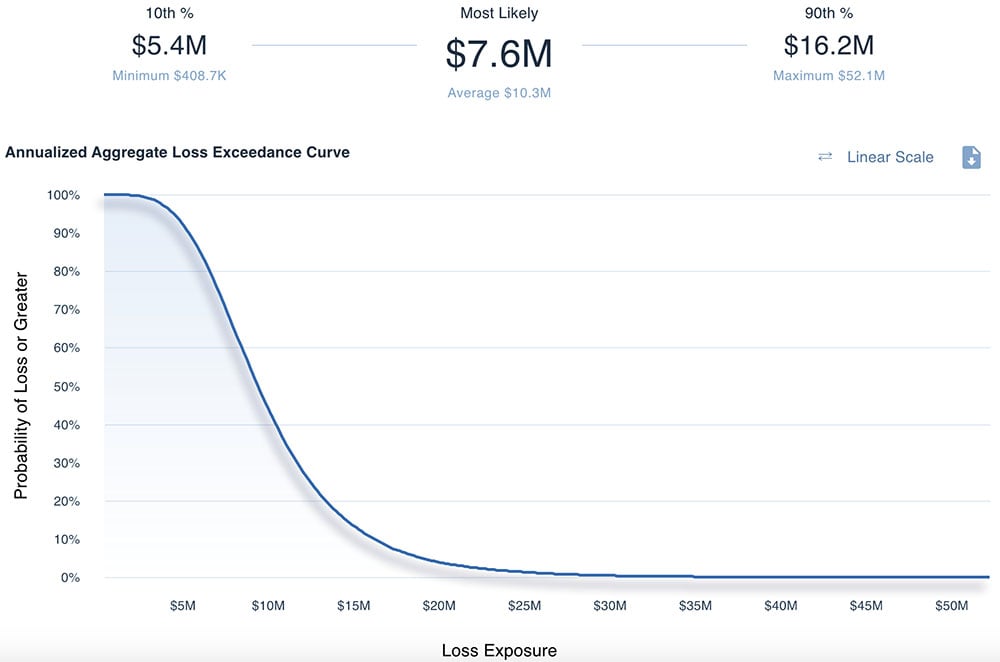
Task: Click the 90th % heading
Action: pyautogui.click(x=828, y=13)
